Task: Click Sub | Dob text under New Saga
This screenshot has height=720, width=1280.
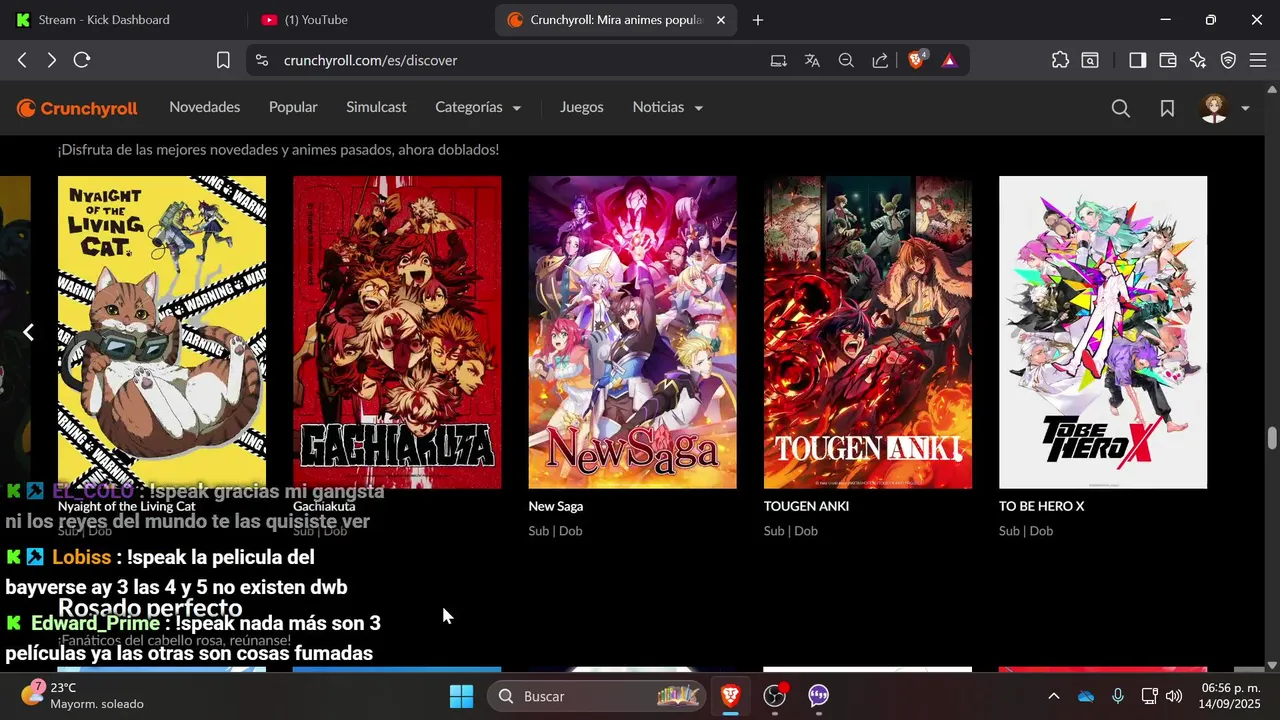Action: tap(555, 531)
